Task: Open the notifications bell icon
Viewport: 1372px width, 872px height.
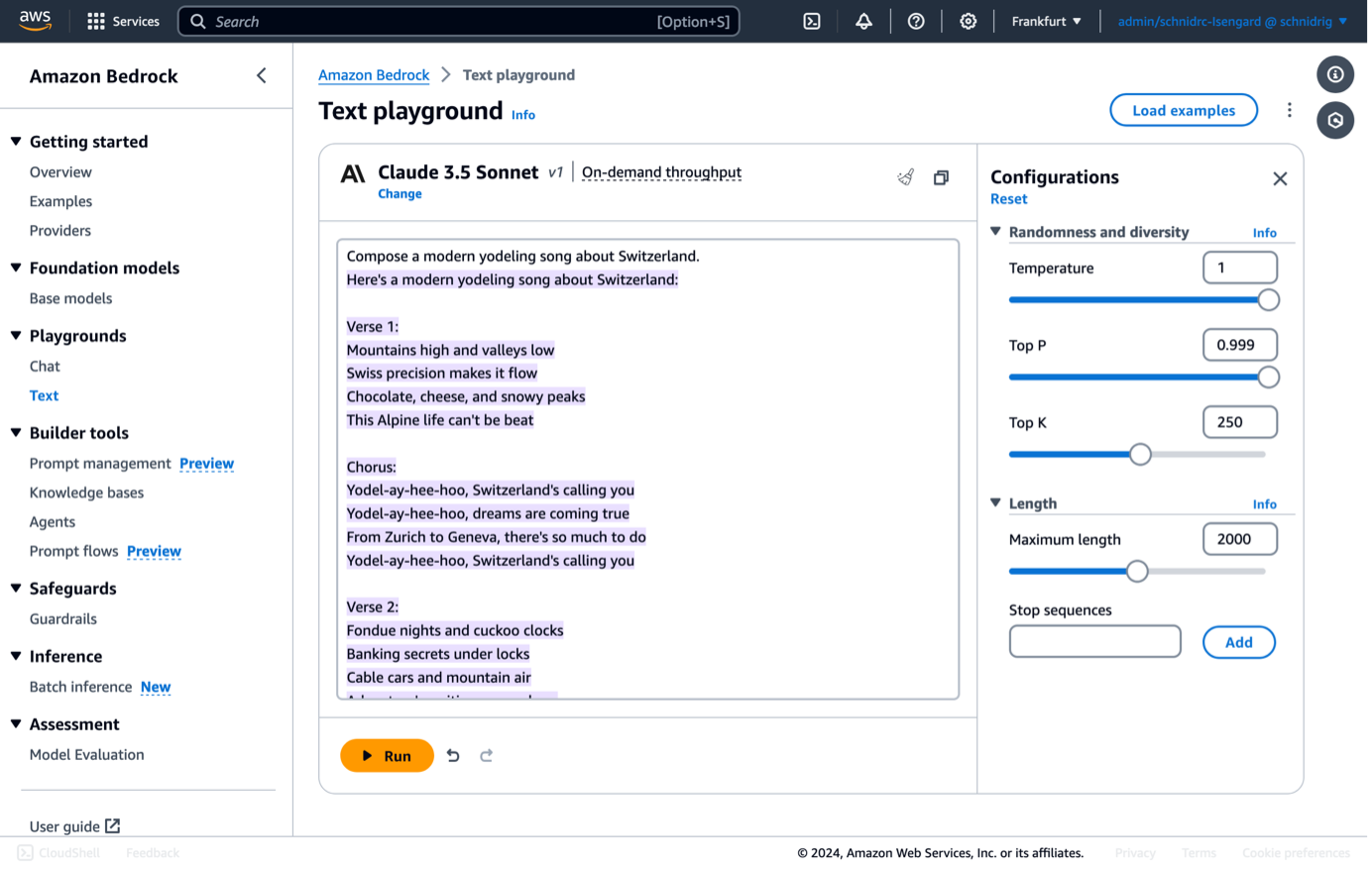Action: [x=863, y=21]
